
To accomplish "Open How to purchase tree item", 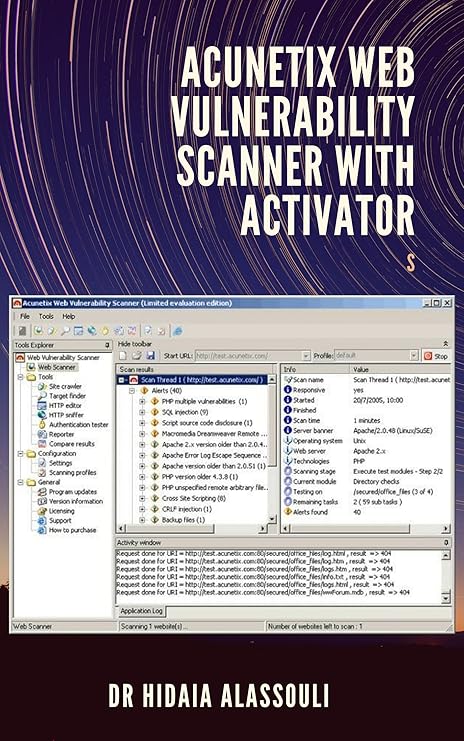I will pos(72,530).
